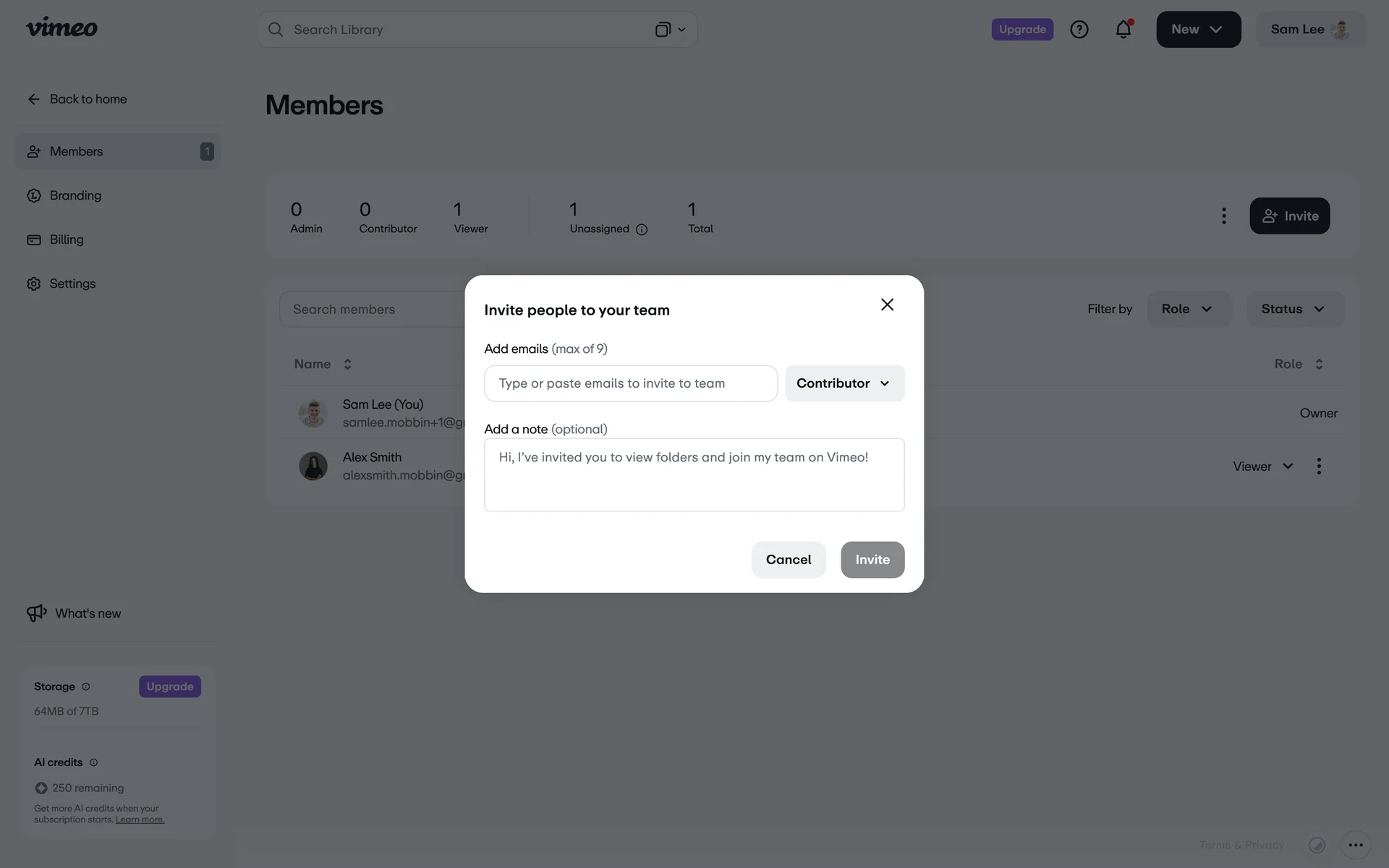The width and height of the screenshot is (1389, 868).
Task: Click the megaphone What's new icon
Action: 36,613
